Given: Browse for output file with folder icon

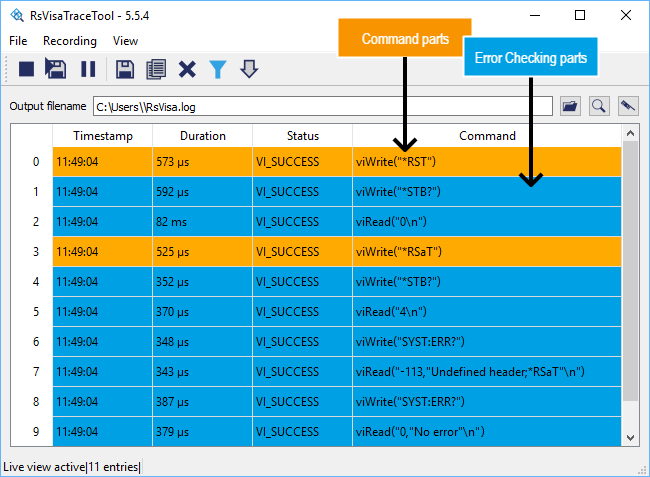Looking at the screenshot, I should [x=570, y=107].
